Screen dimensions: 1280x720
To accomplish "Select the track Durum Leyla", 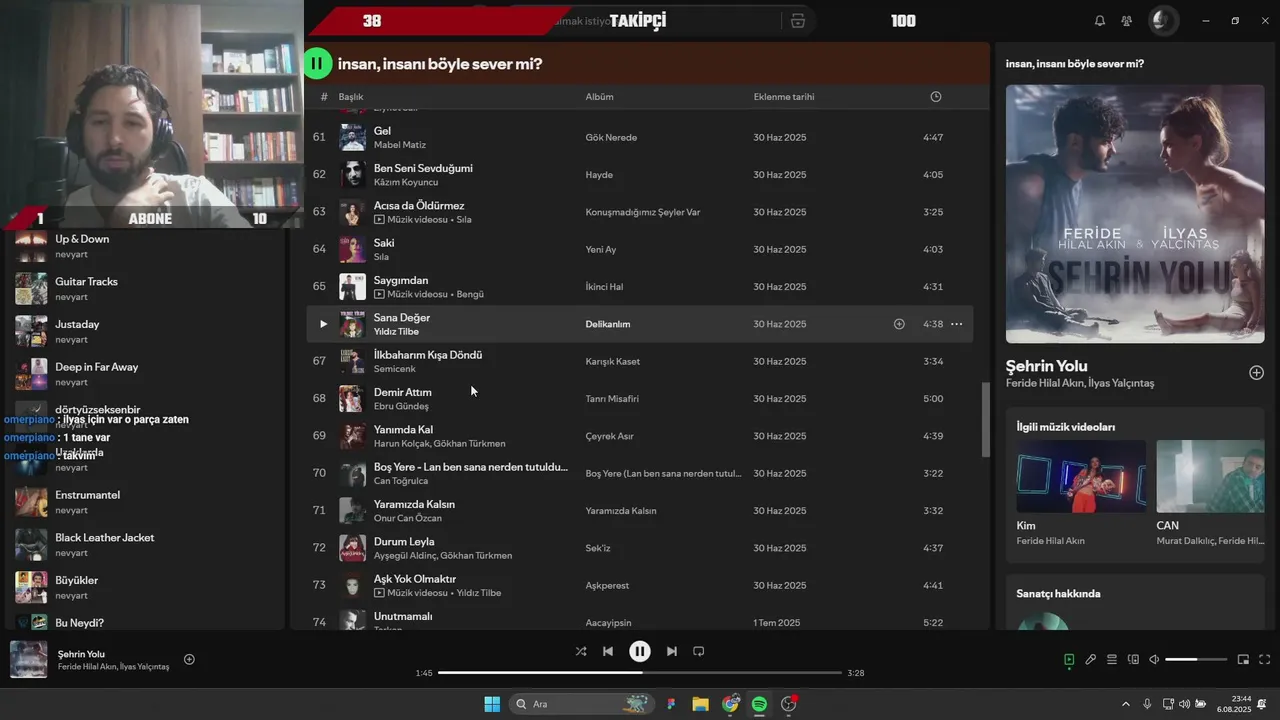I will tap(404, 542).
